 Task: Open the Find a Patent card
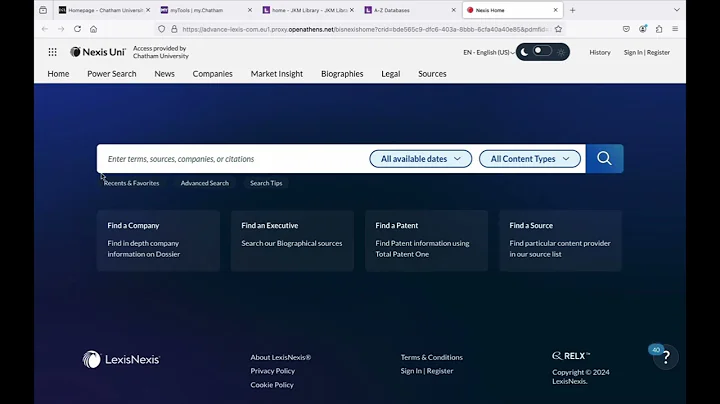(x=427, y=241)
